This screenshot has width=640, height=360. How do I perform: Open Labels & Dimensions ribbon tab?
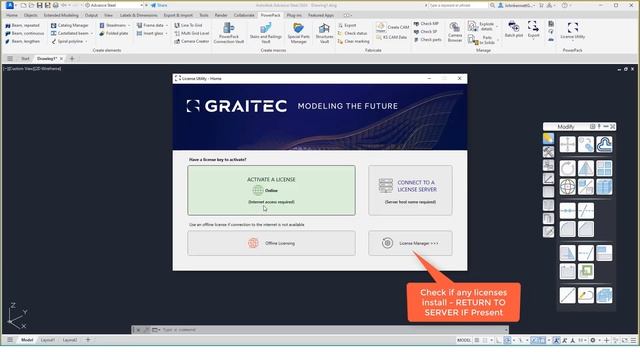[x=138, y=15]
